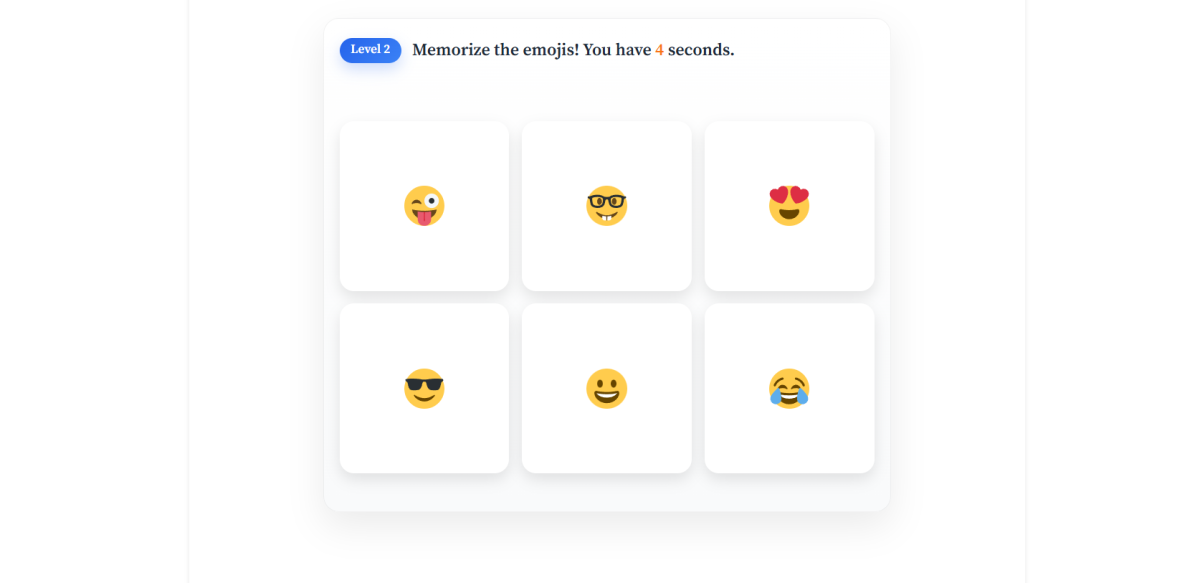Select the white card holding the heart-eyes emoji
1200x583 pixels.
pyautogui.click(x=789, y=206)
